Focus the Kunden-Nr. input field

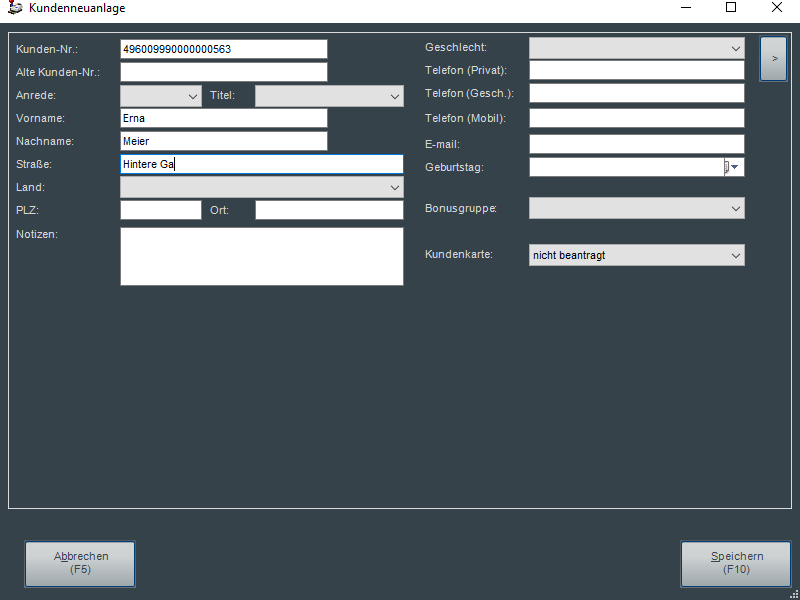click(223, 49)
